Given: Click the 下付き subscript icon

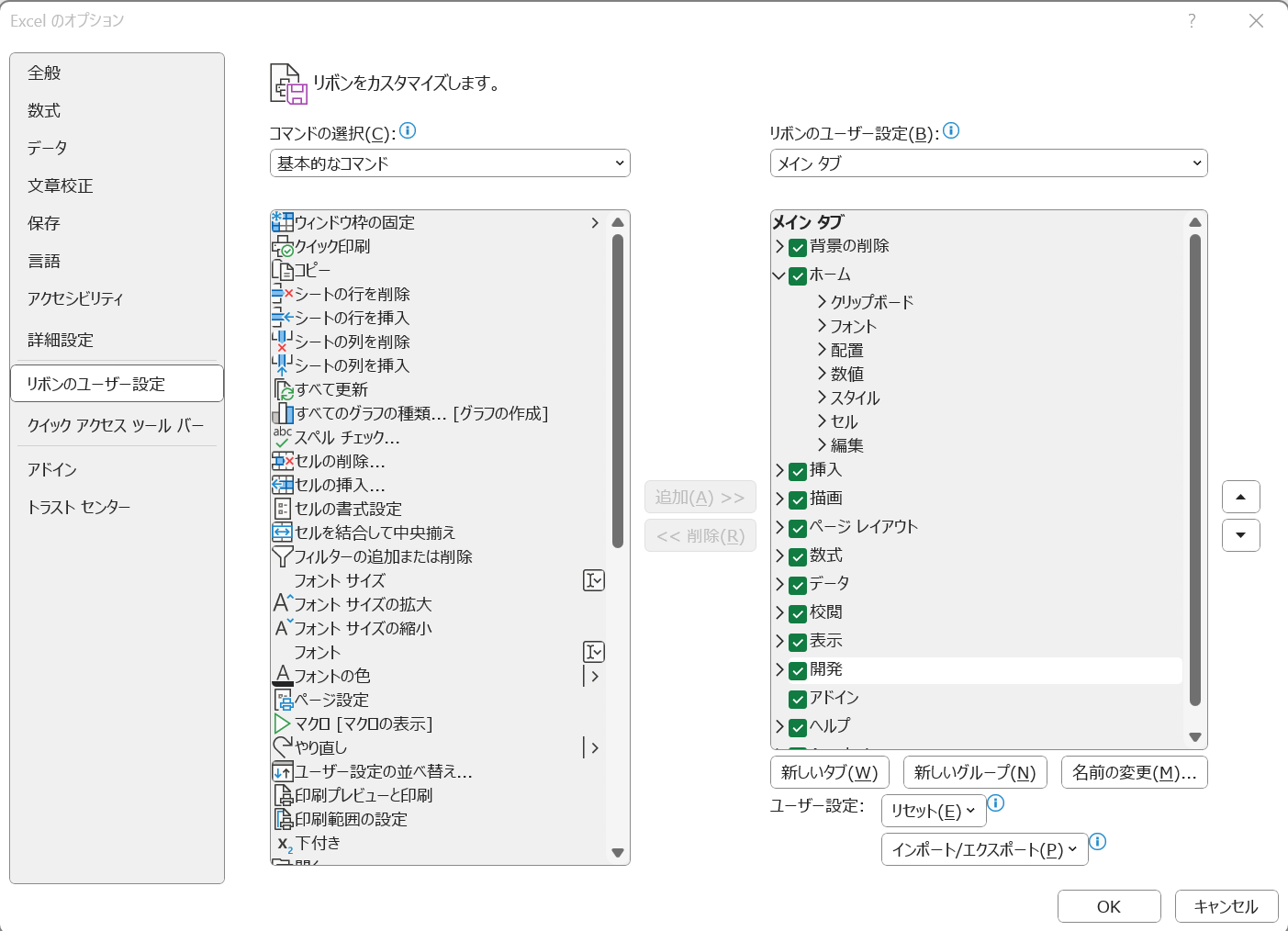Looking at the screenshot, I should click(x=285, y=843).
